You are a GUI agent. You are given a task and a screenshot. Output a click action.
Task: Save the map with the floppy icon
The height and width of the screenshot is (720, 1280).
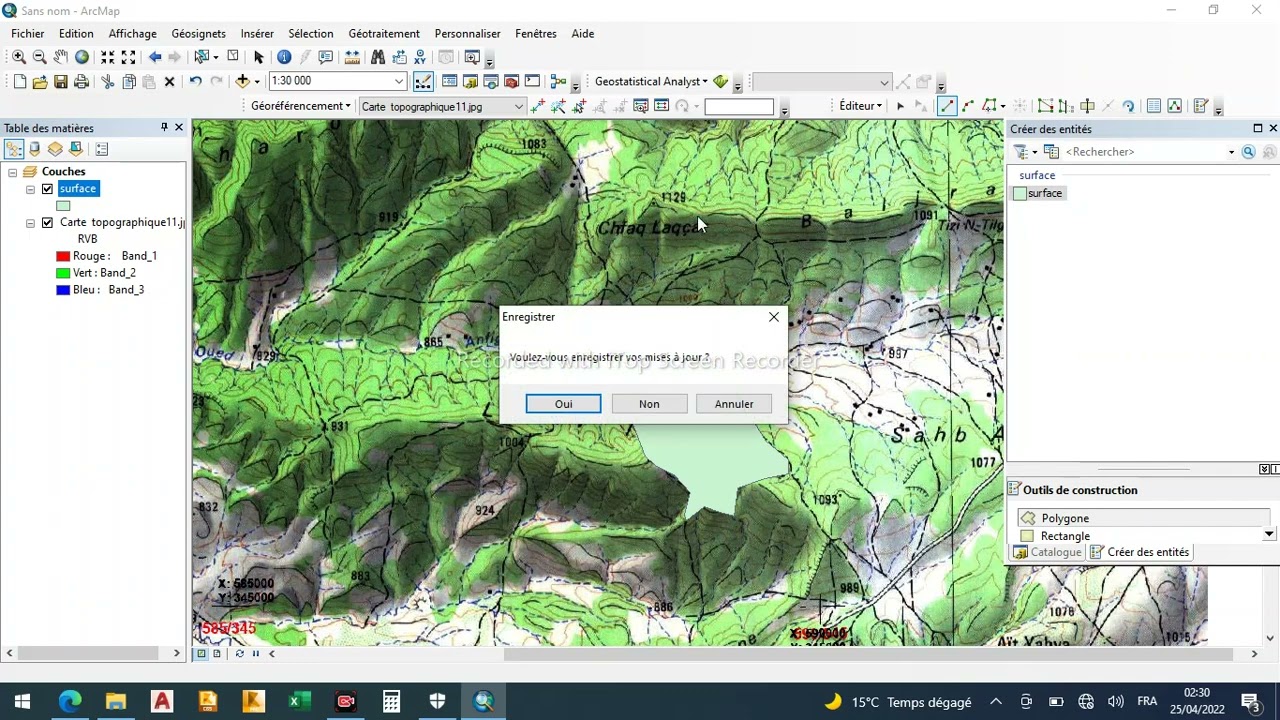point(61,81)
